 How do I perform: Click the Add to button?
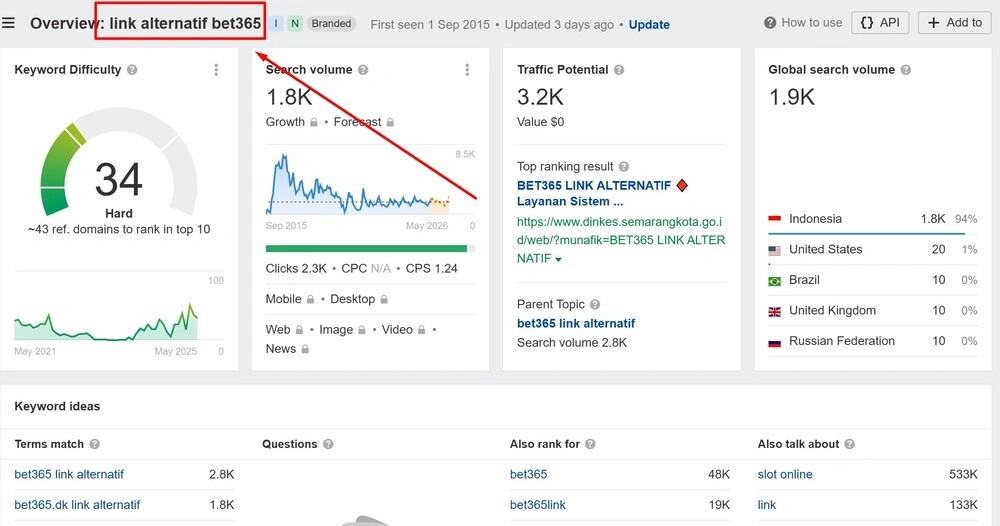[955, 23]
